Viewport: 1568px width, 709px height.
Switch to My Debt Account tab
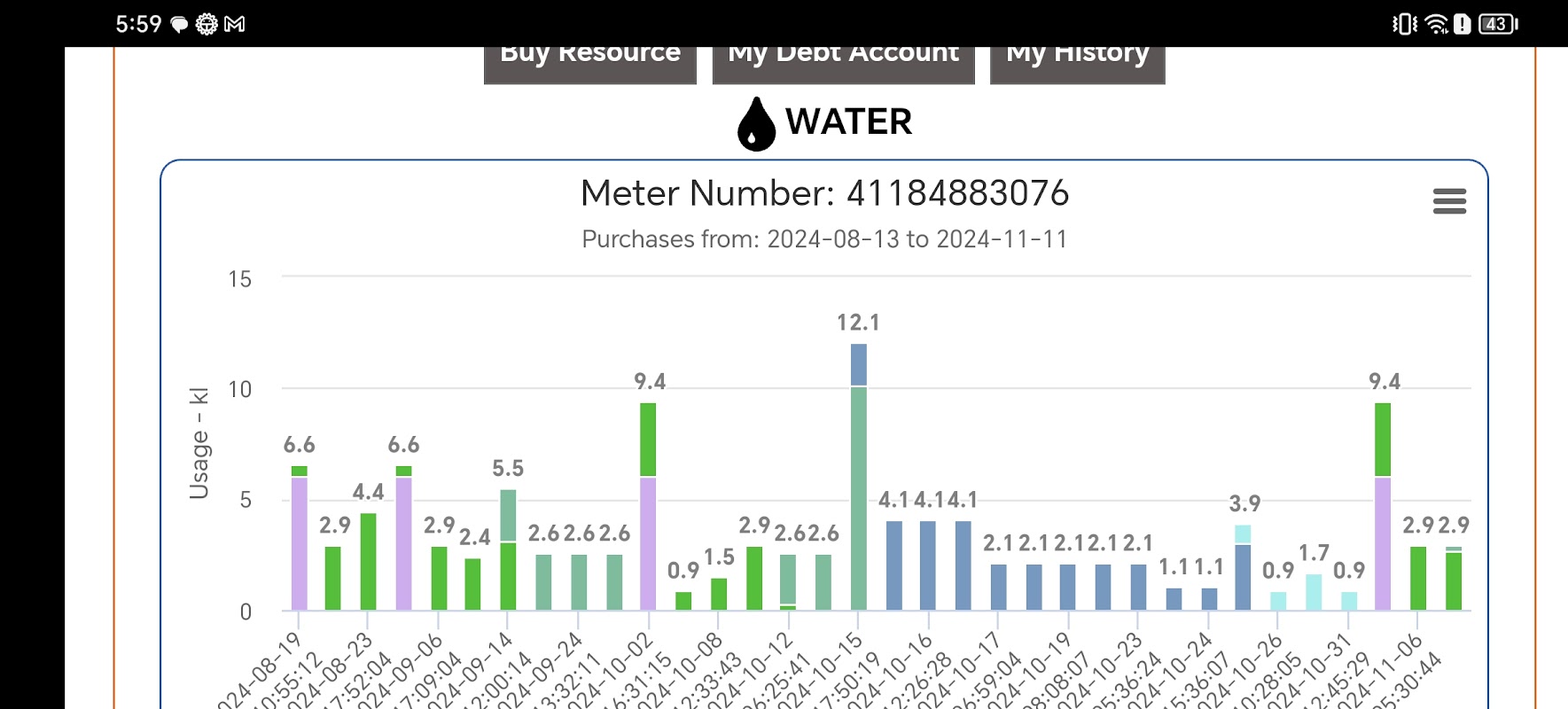843,59
